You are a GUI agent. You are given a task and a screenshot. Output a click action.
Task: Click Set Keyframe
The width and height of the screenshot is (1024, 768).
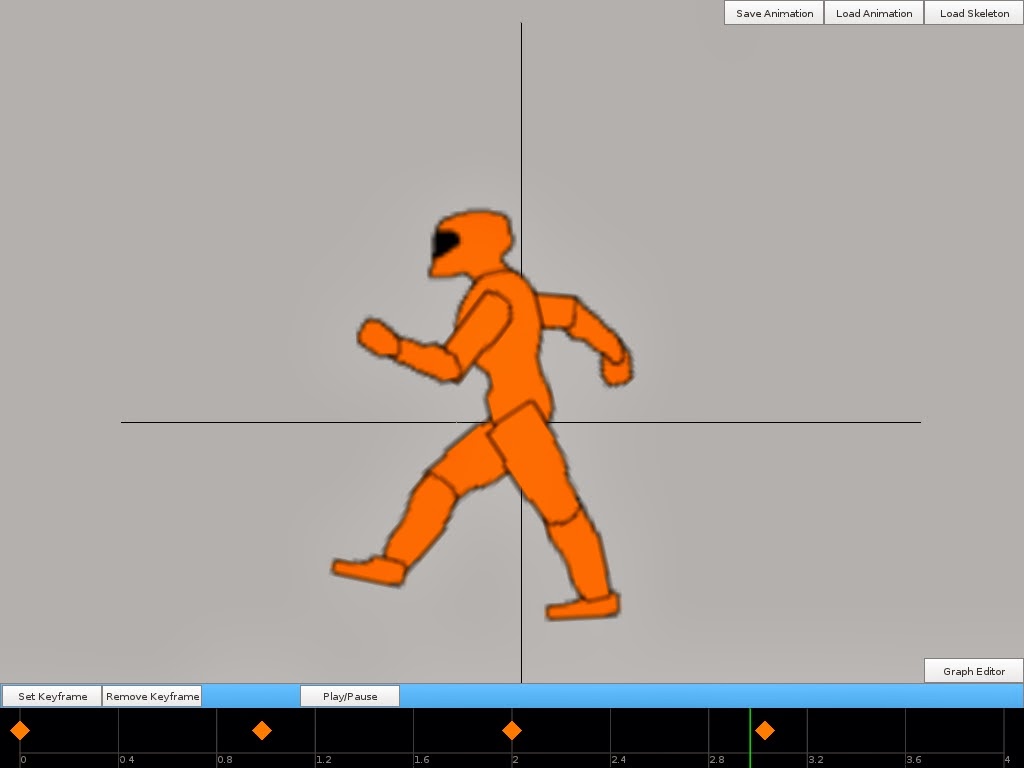point(52,696)
